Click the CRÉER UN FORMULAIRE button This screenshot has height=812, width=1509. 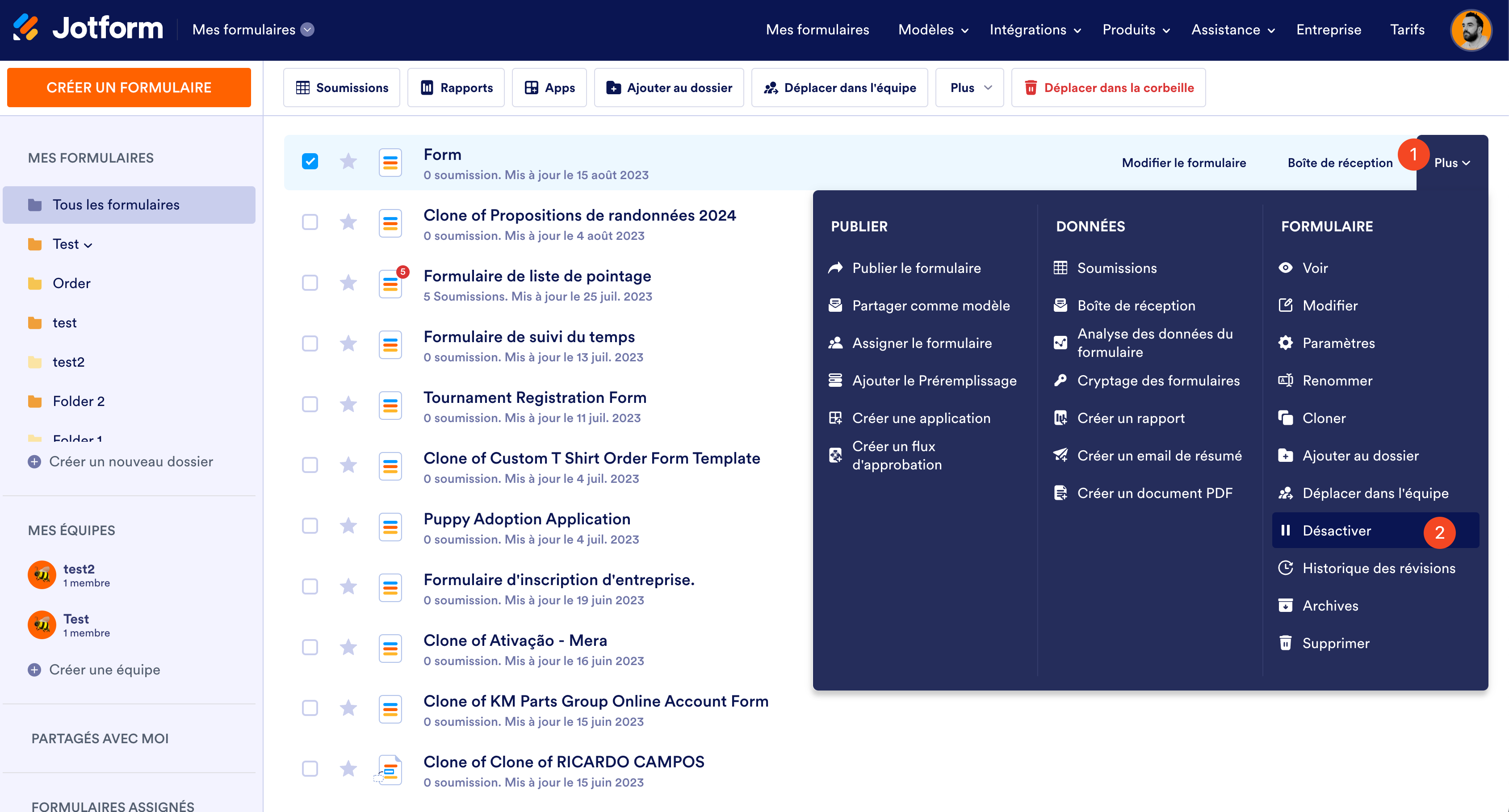pyautogui.click(x=129, y=88)
